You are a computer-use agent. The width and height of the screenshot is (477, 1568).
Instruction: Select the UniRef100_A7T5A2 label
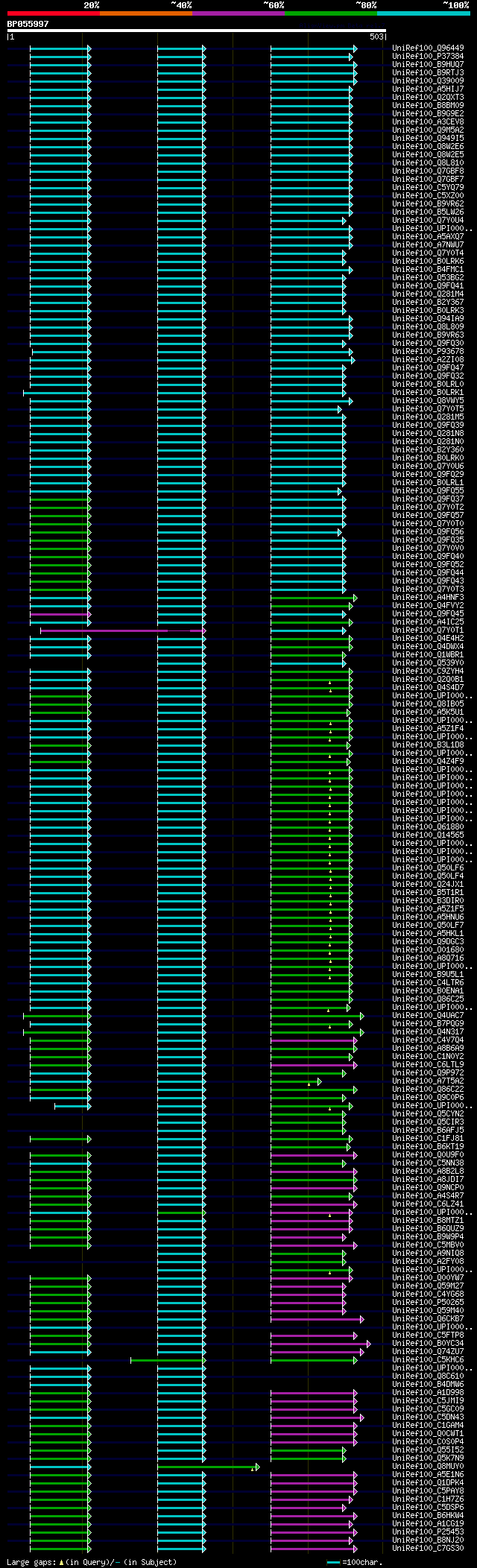pyautogui.click(x=428, y=1081)
